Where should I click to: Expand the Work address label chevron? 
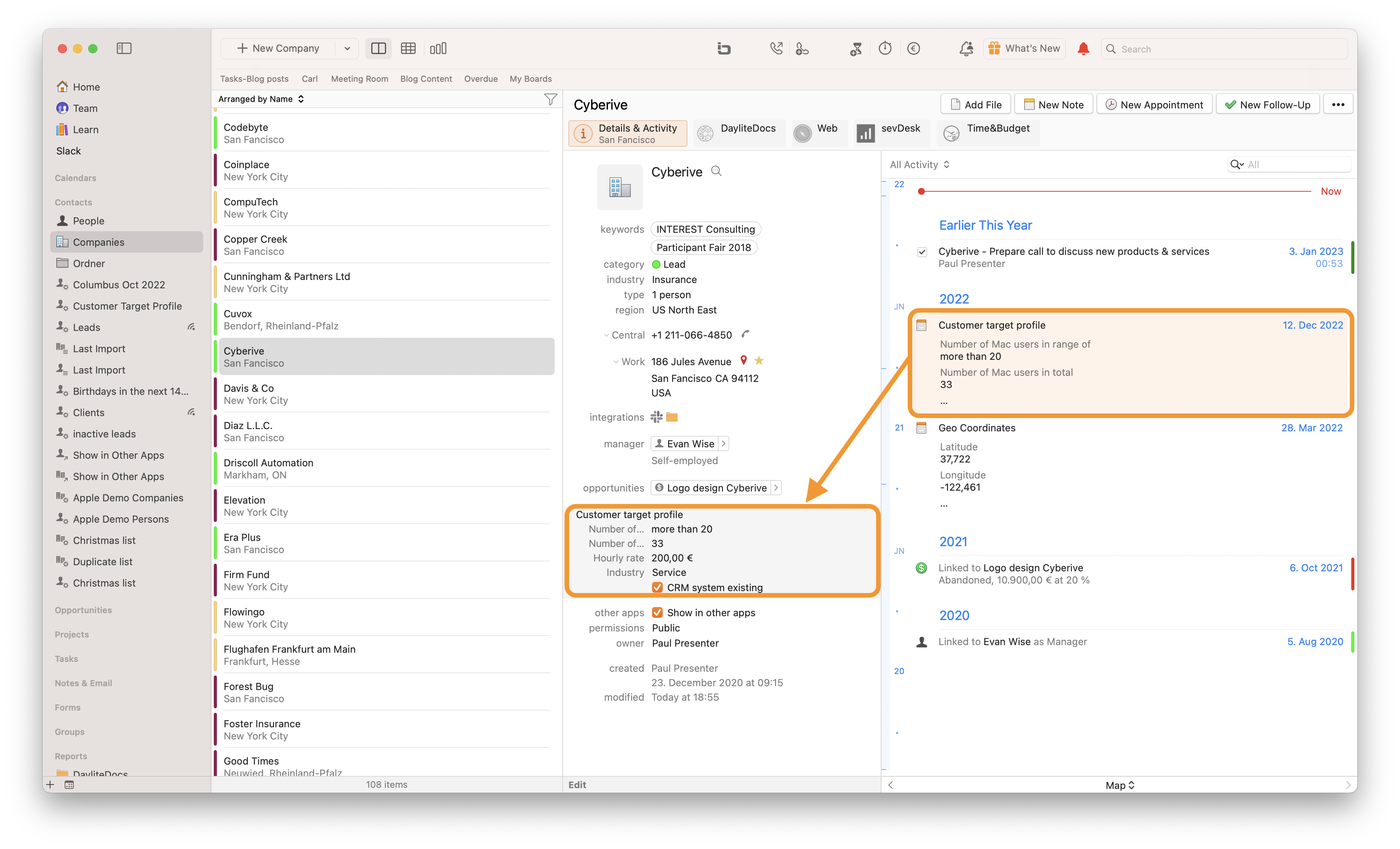616,362
